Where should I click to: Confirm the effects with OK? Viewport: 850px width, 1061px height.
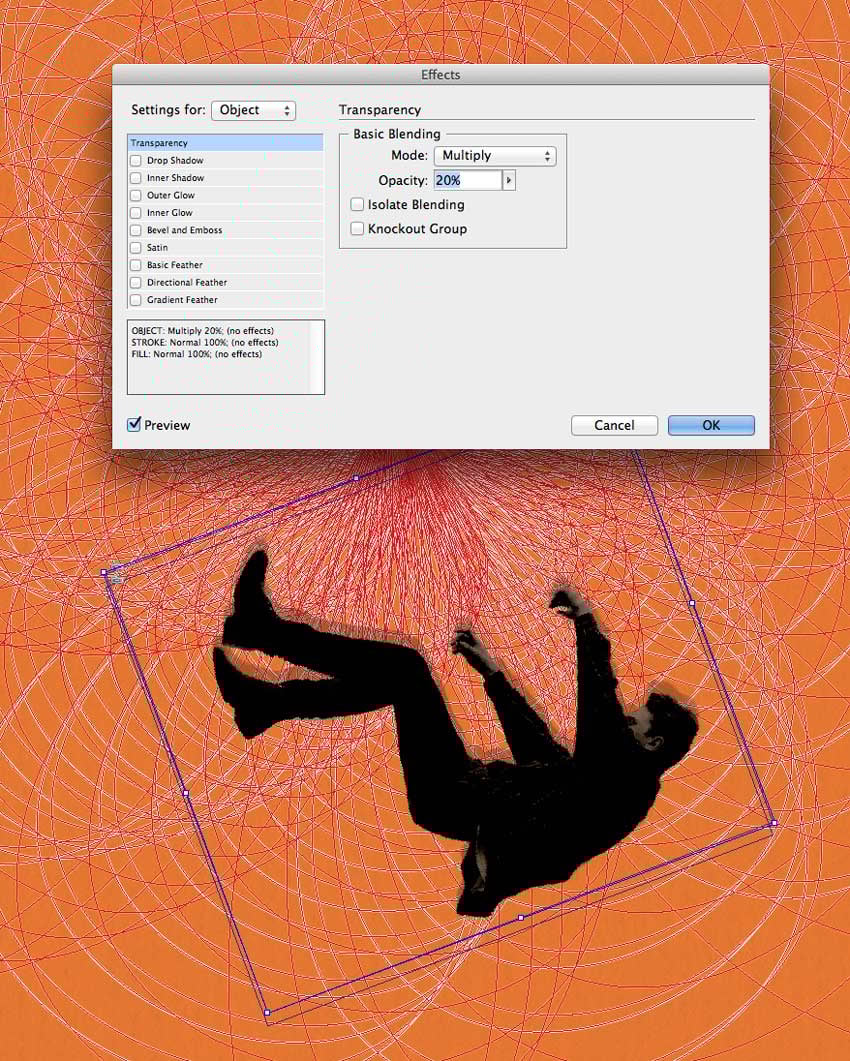click(711, 425)
